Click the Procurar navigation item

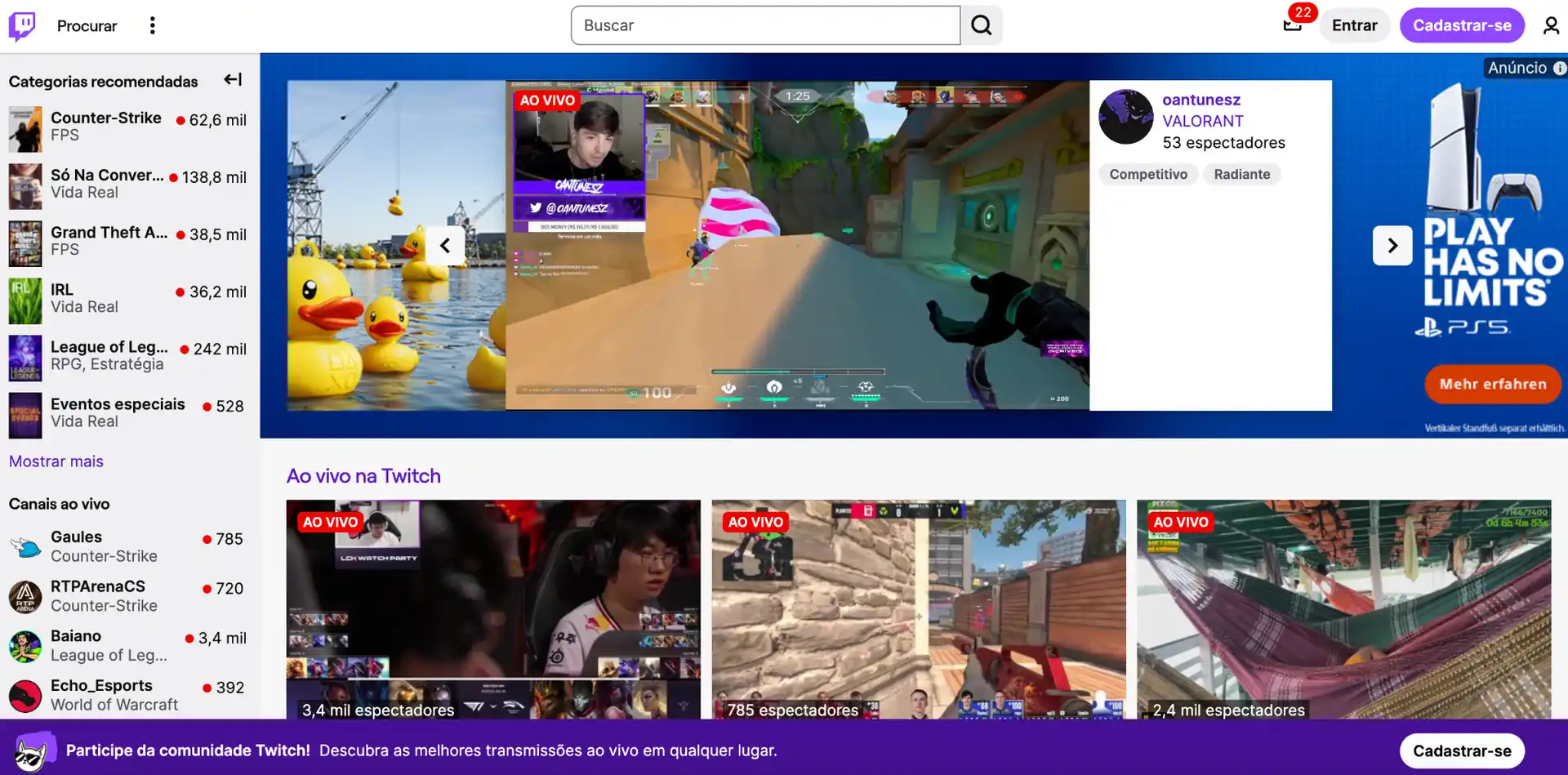(87, 25)
